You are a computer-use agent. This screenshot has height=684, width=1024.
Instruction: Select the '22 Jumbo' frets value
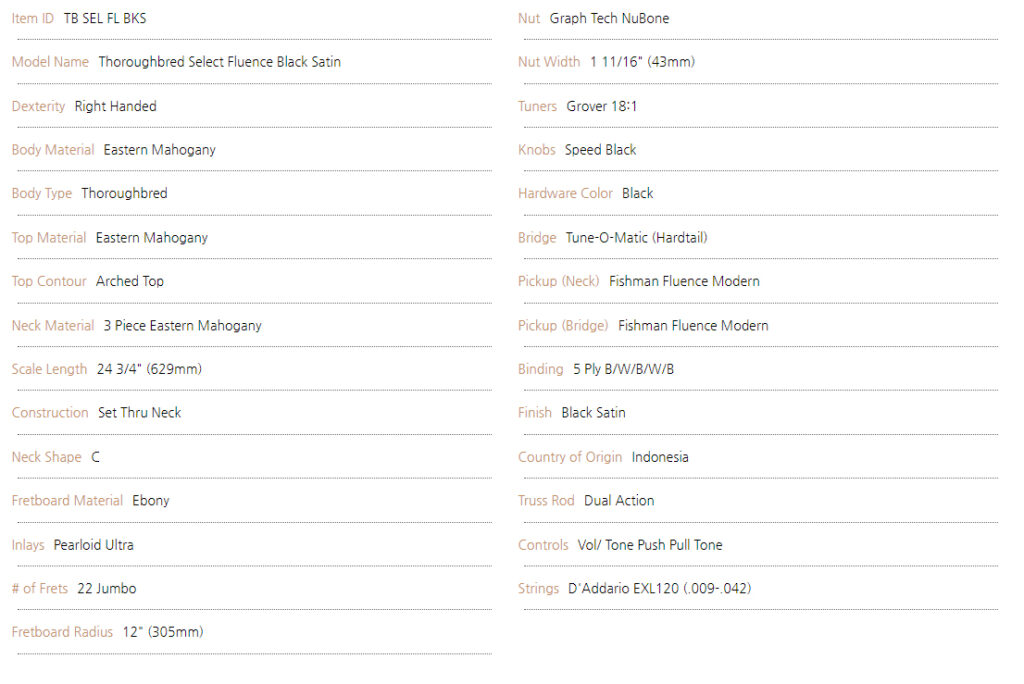tap(106, 589)
